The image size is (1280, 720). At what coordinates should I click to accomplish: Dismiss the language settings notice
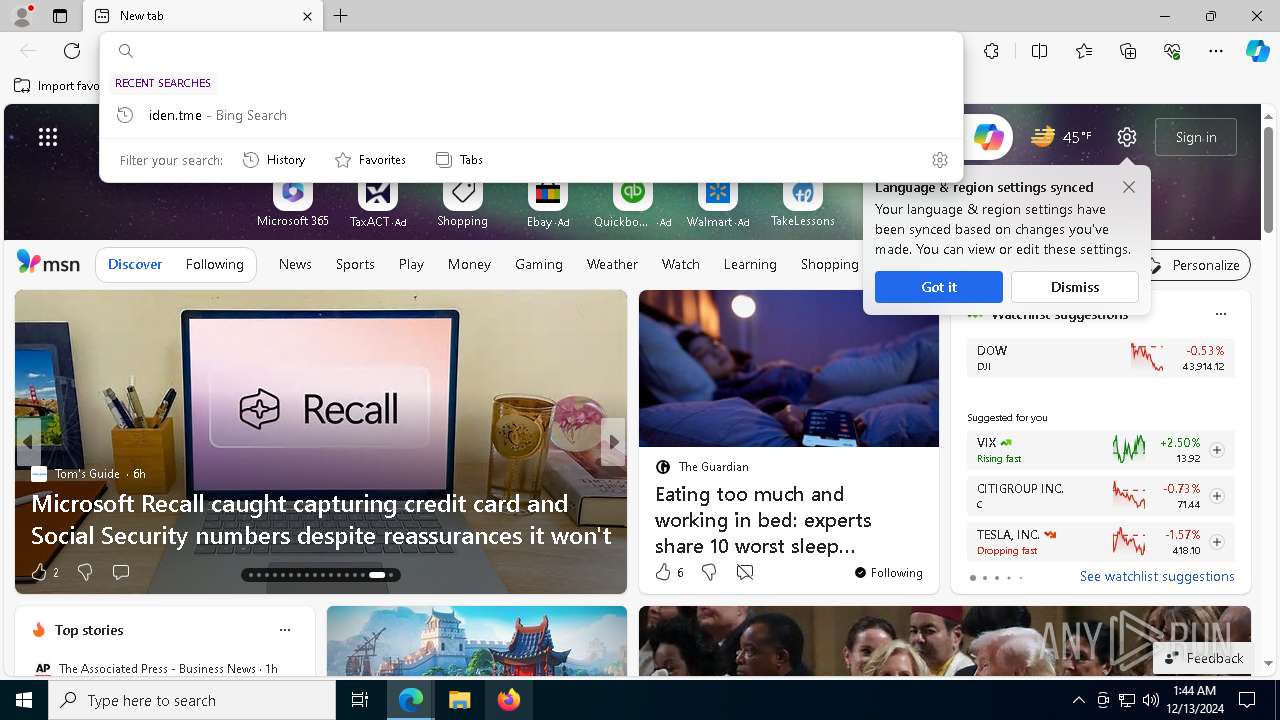(1074, 287)
